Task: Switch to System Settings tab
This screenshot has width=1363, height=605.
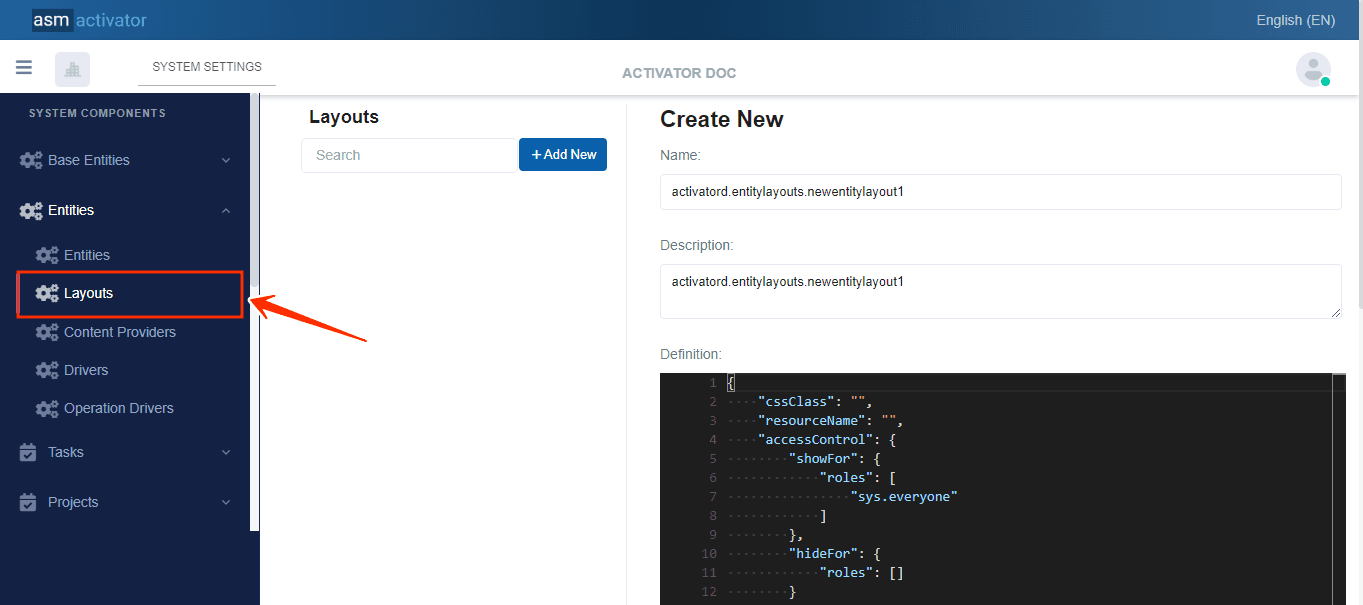Action: (x=207, y=67)
